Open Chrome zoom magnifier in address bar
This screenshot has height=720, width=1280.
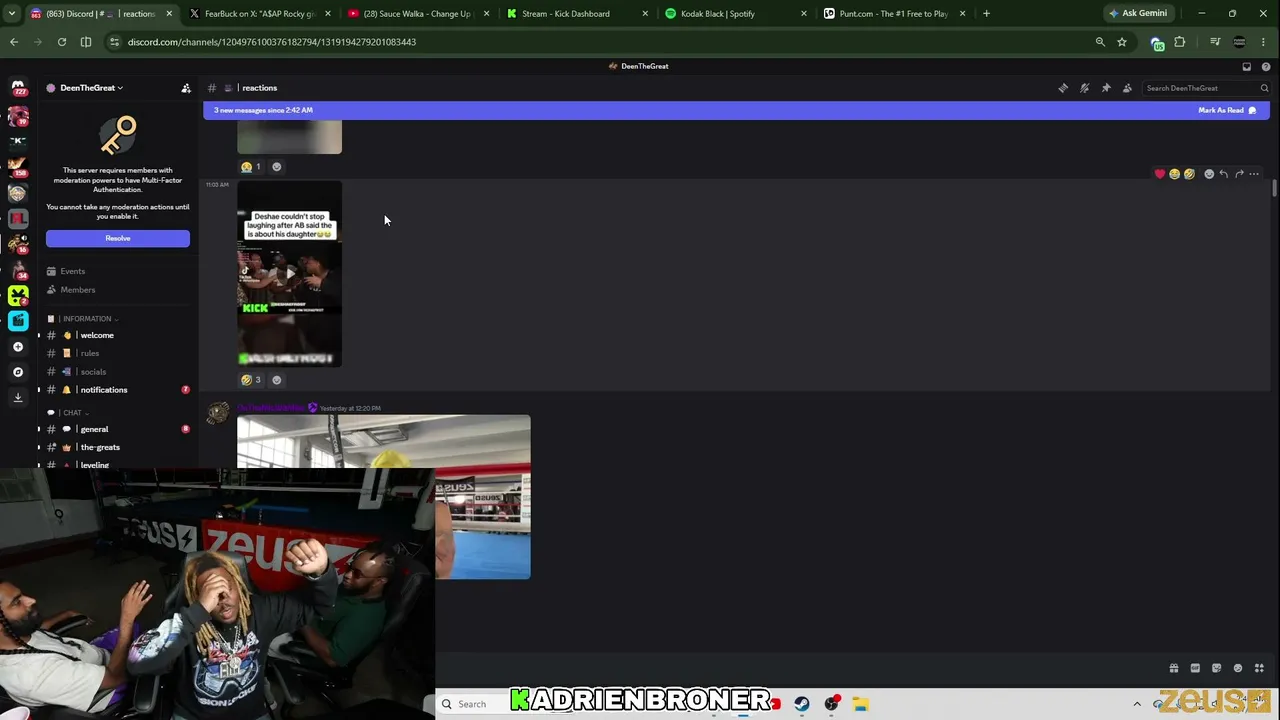[x=1100, y=42]
